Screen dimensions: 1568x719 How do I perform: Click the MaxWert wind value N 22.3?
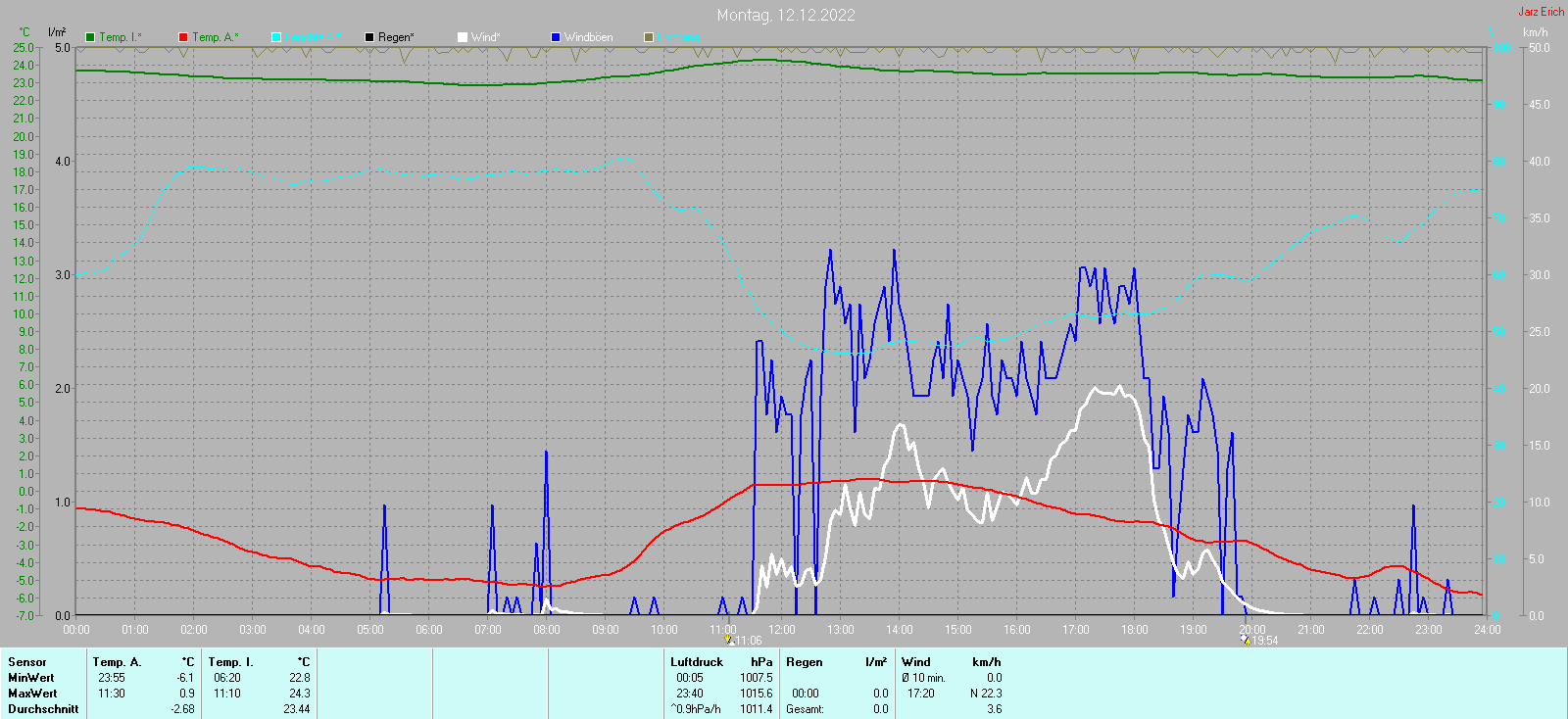coord(985,694)
